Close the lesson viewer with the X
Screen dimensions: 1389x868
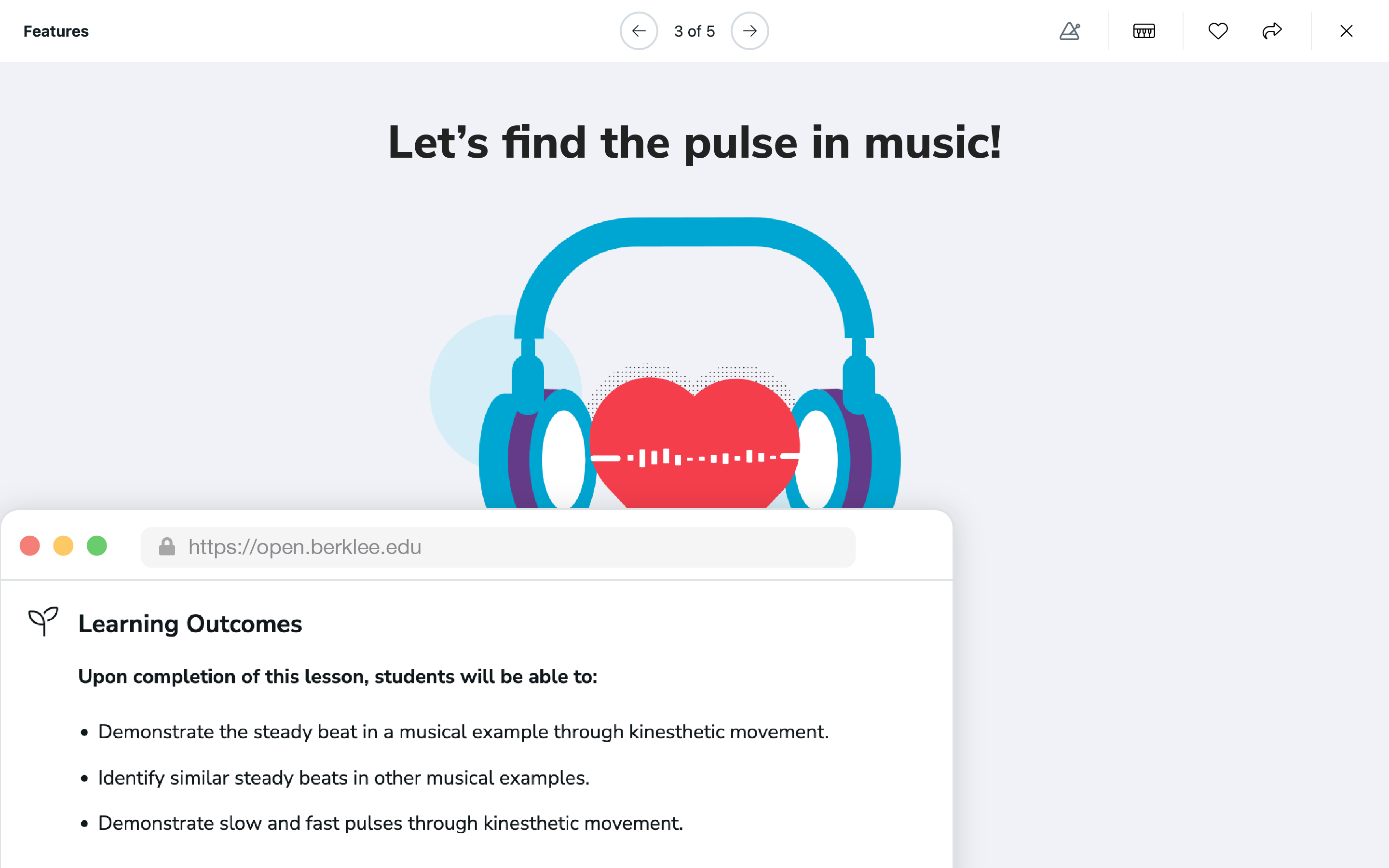click(1346, 31)
